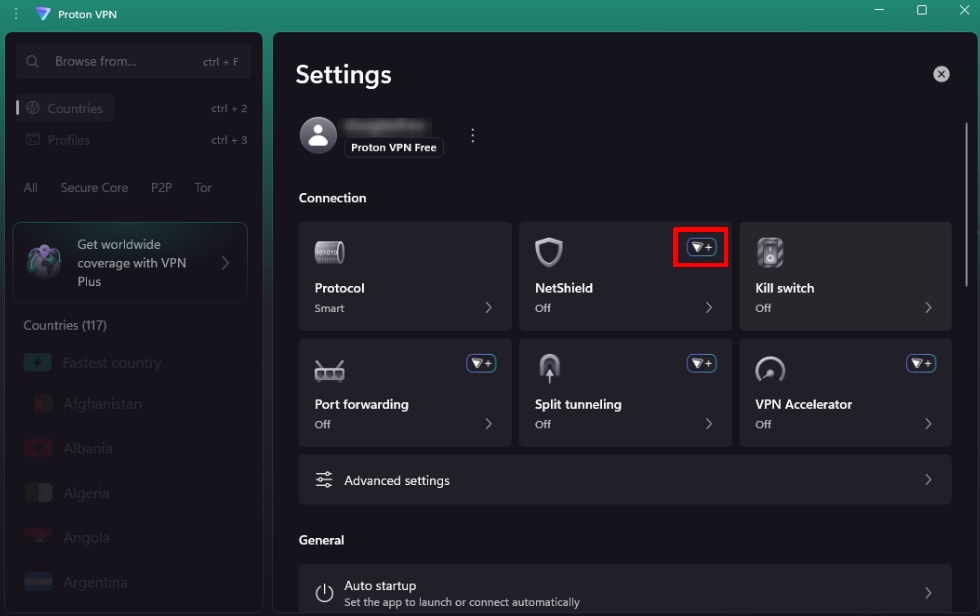Open Advanced settings row

625,480
